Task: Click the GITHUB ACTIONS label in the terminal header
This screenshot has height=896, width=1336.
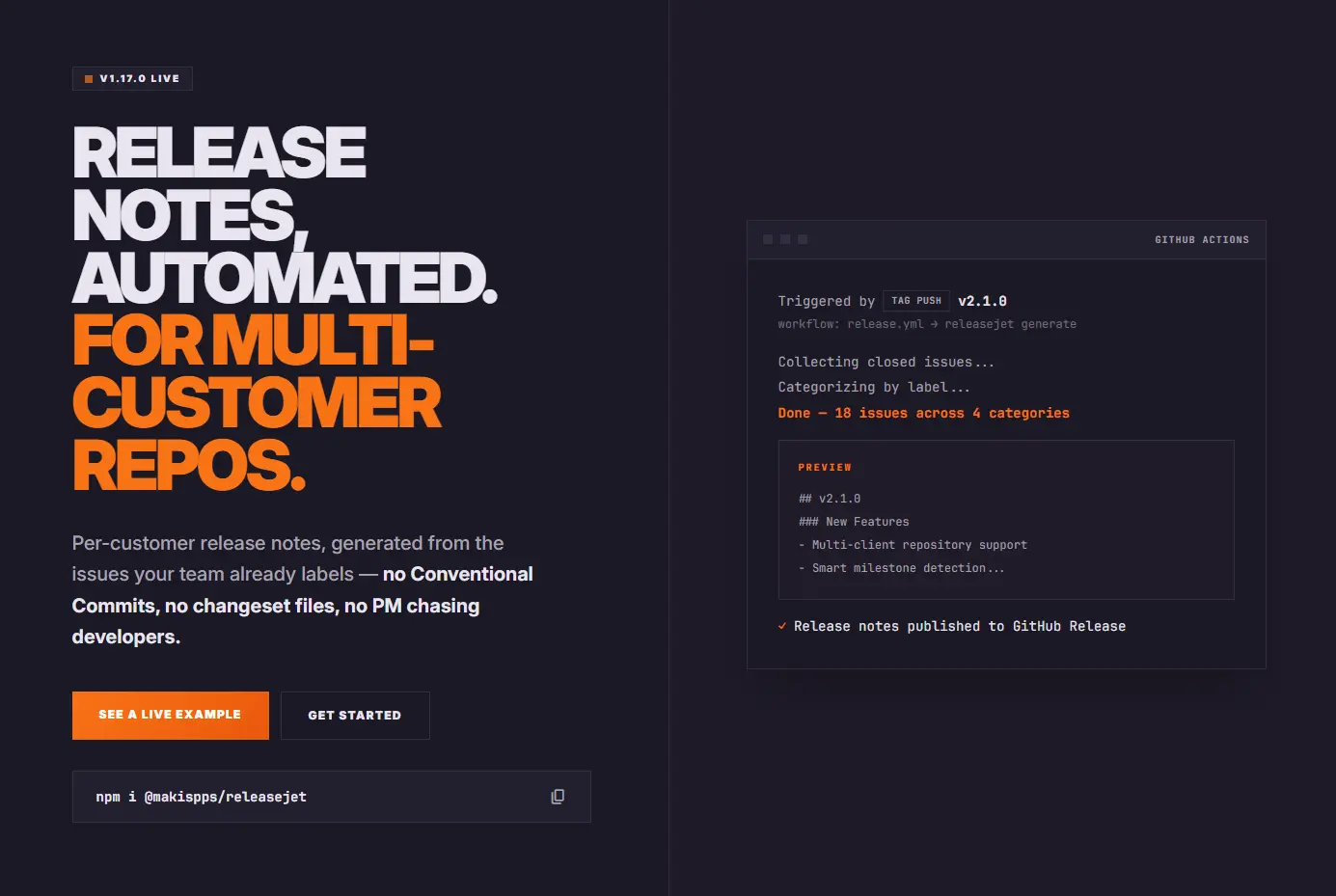Action: (x=1202, y=239)
